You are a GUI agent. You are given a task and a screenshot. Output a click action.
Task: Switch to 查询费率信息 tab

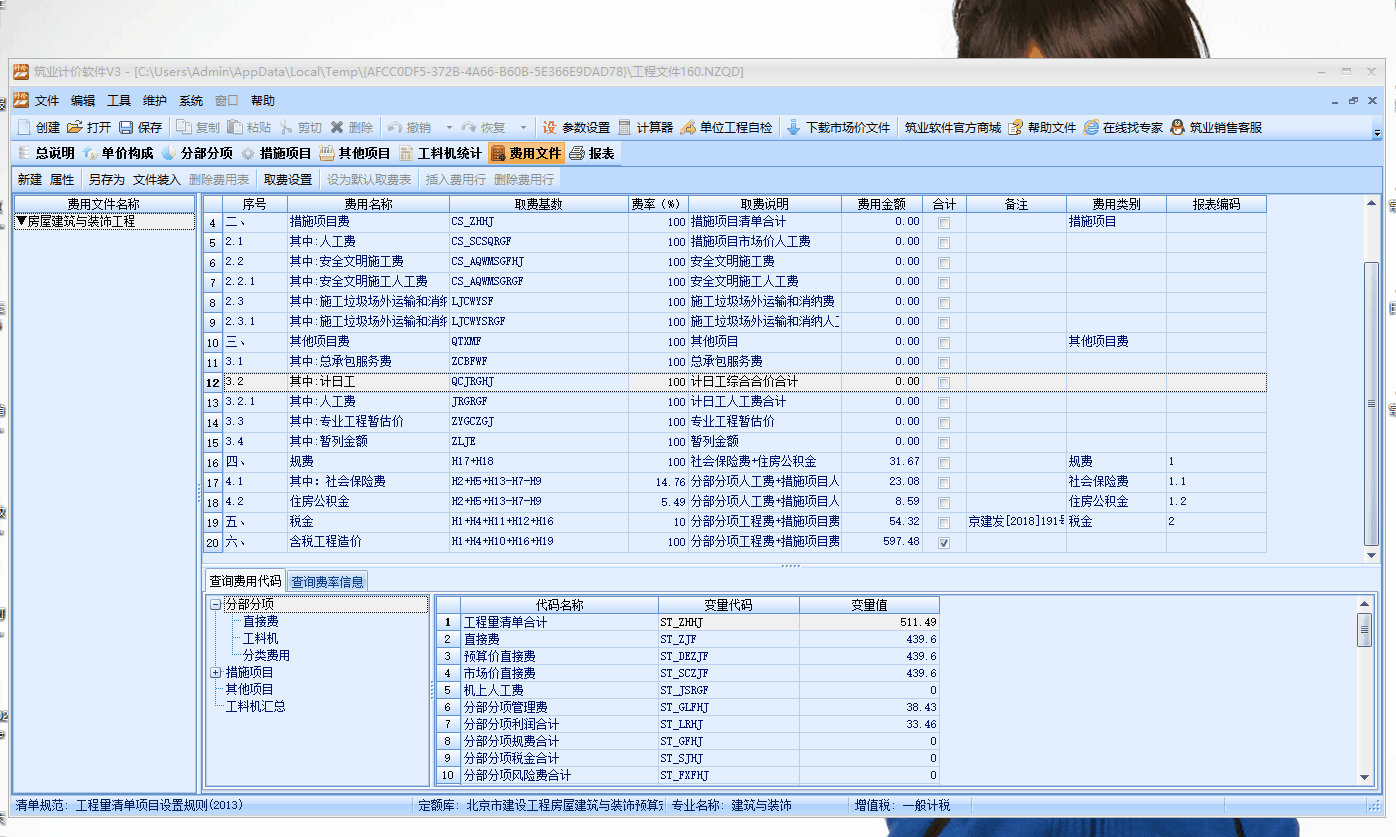(327, 582)
